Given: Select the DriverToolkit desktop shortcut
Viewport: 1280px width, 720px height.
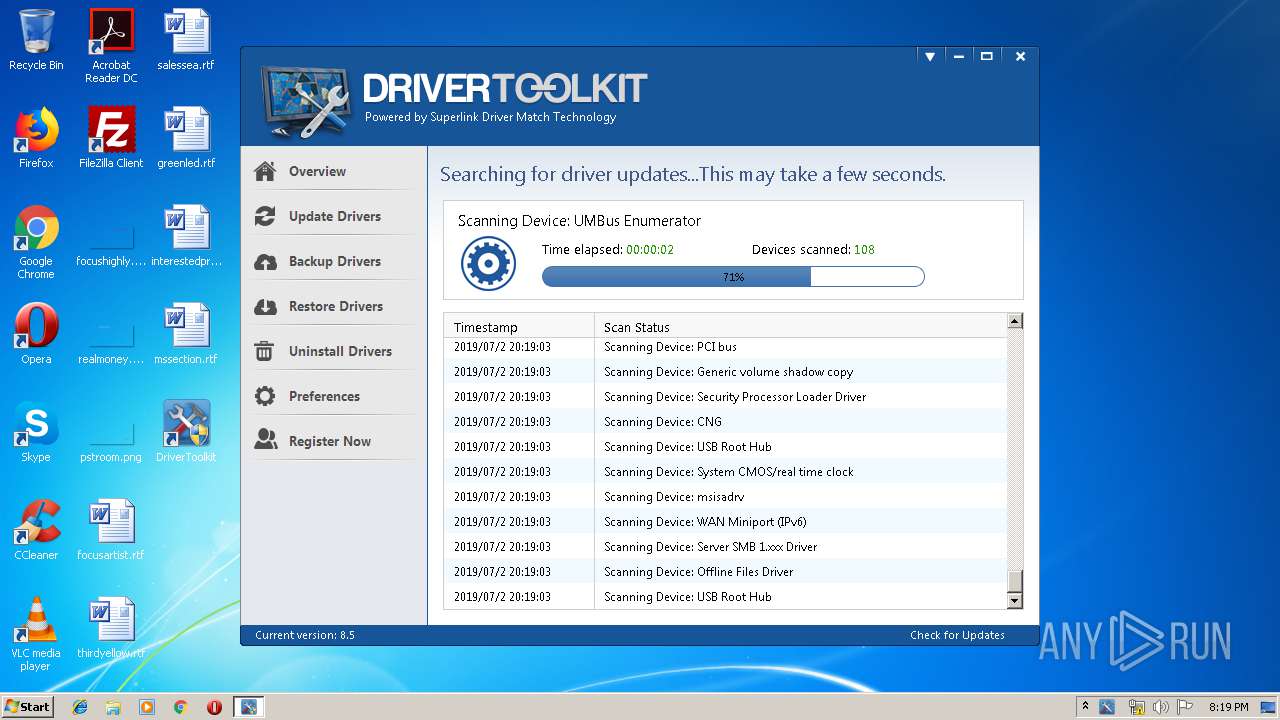Looking at the screenshot, I should [186, 432].
